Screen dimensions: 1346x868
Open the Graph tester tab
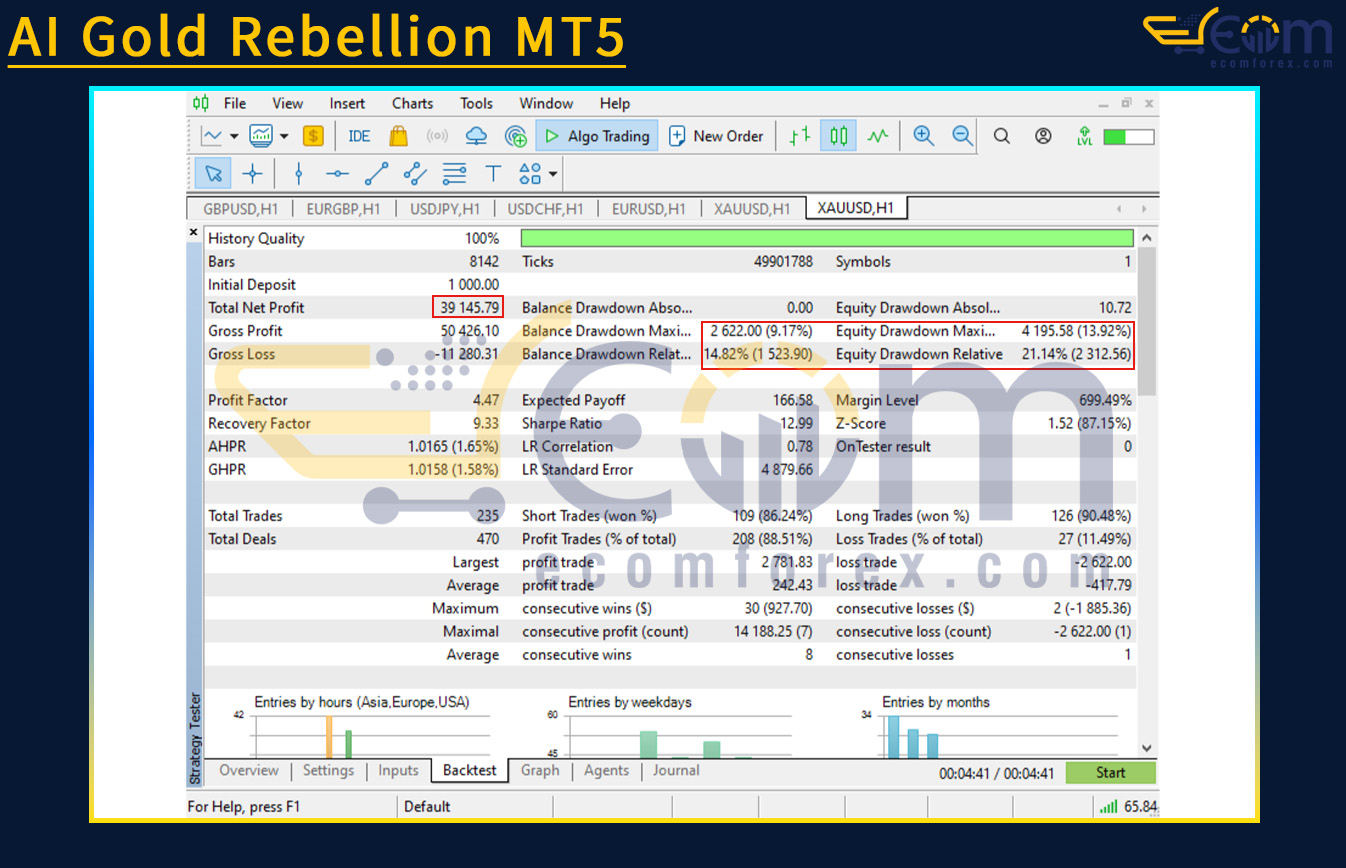(x=540, y=770)
